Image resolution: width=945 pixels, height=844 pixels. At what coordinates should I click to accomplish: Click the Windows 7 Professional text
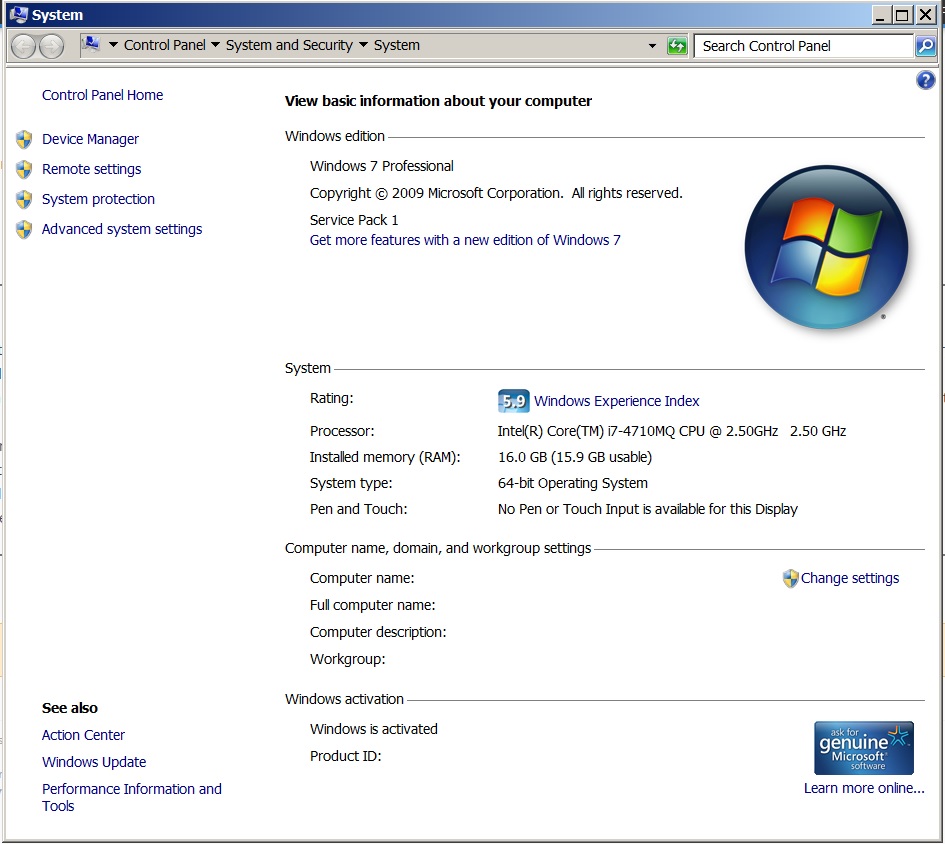(x=381, y=166)
